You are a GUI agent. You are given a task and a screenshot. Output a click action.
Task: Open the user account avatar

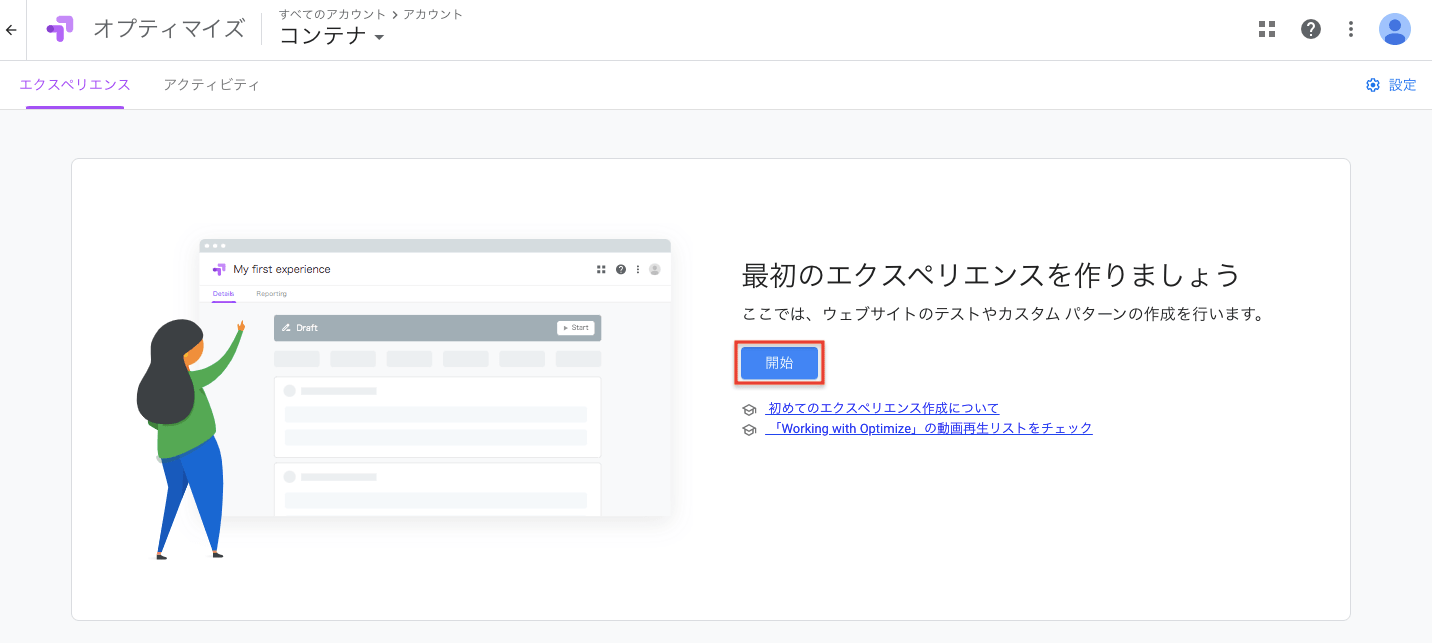tap(1395, 29)
